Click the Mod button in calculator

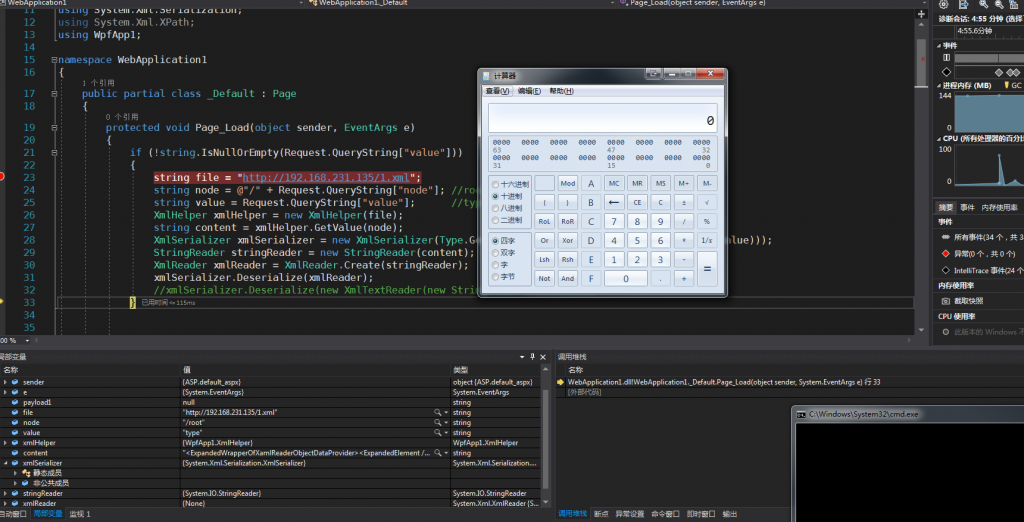pos(568,184)
